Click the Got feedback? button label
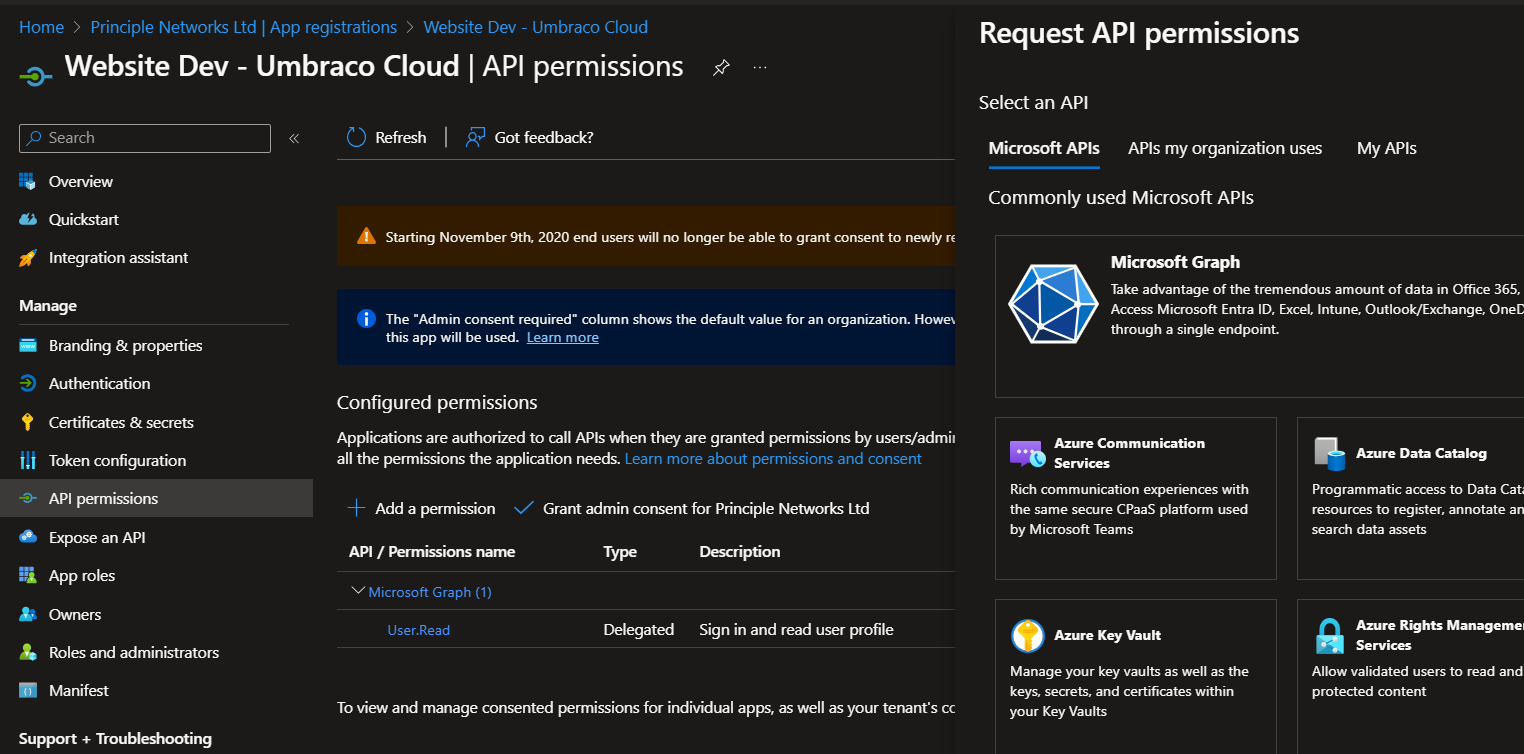Image resolution: width=1524 pixels, height=754 pixels. point(544,137)
